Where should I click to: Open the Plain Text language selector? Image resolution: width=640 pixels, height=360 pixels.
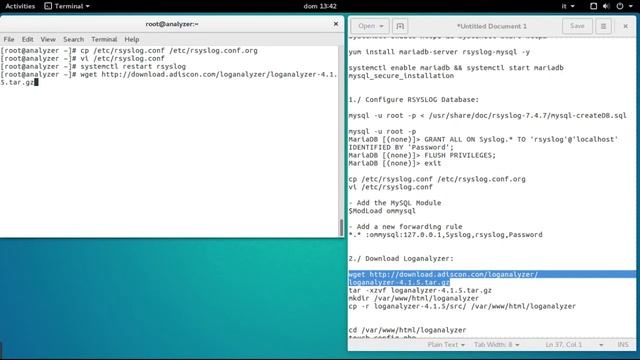tap(446, 345)
